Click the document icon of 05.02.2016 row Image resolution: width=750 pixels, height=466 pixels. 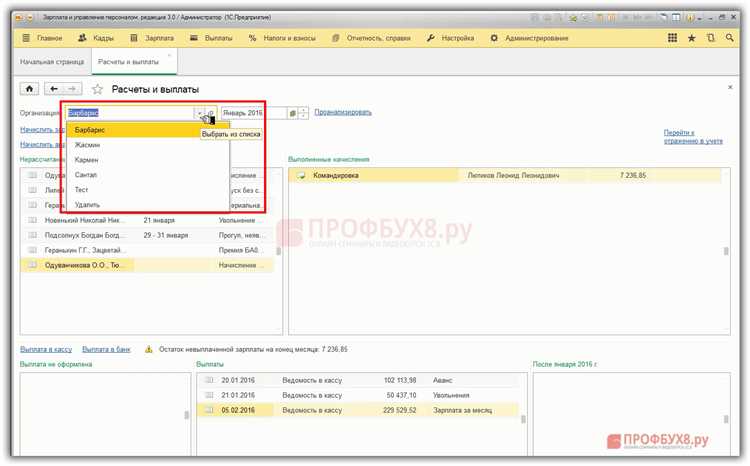pyautogui.click(x=209, y=410)
